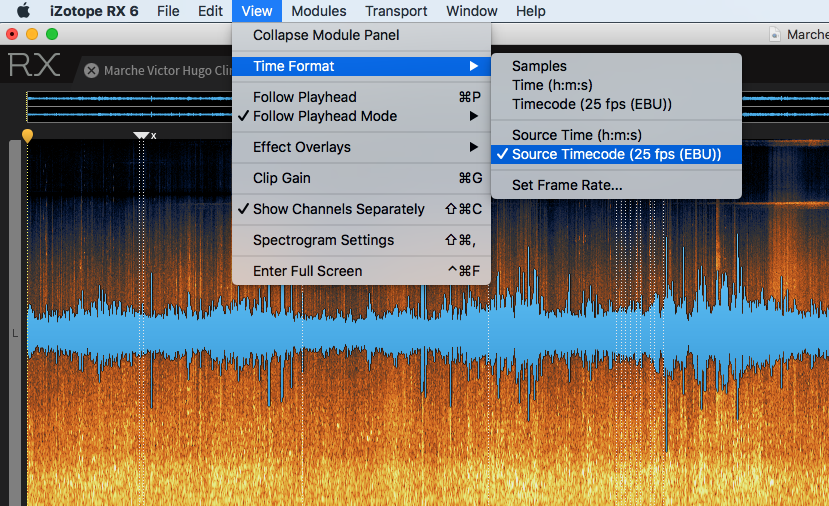Open the Help menu

531,11
